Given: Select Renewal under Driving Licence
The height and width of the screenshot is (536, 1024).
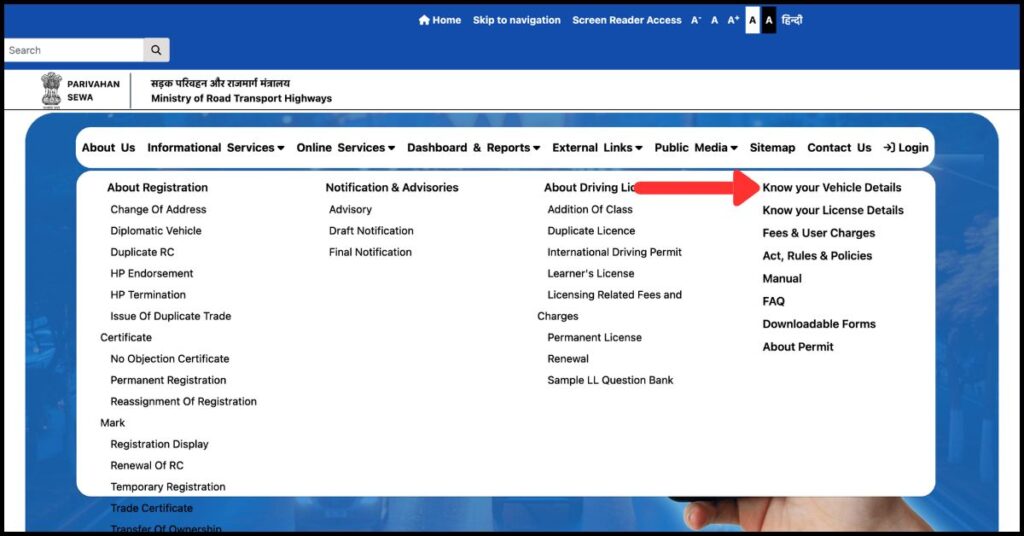Looking at the screenshot, I should tap(568, 359).
